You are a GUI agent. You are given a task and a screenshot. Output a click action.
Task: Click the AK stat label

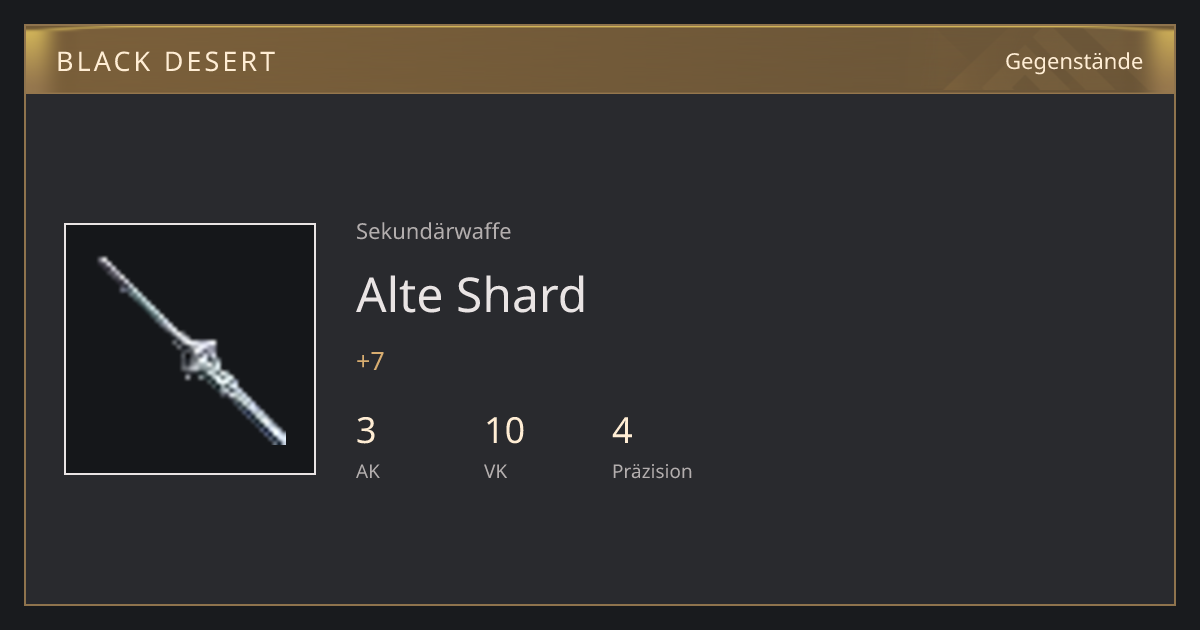pos(368,472)
